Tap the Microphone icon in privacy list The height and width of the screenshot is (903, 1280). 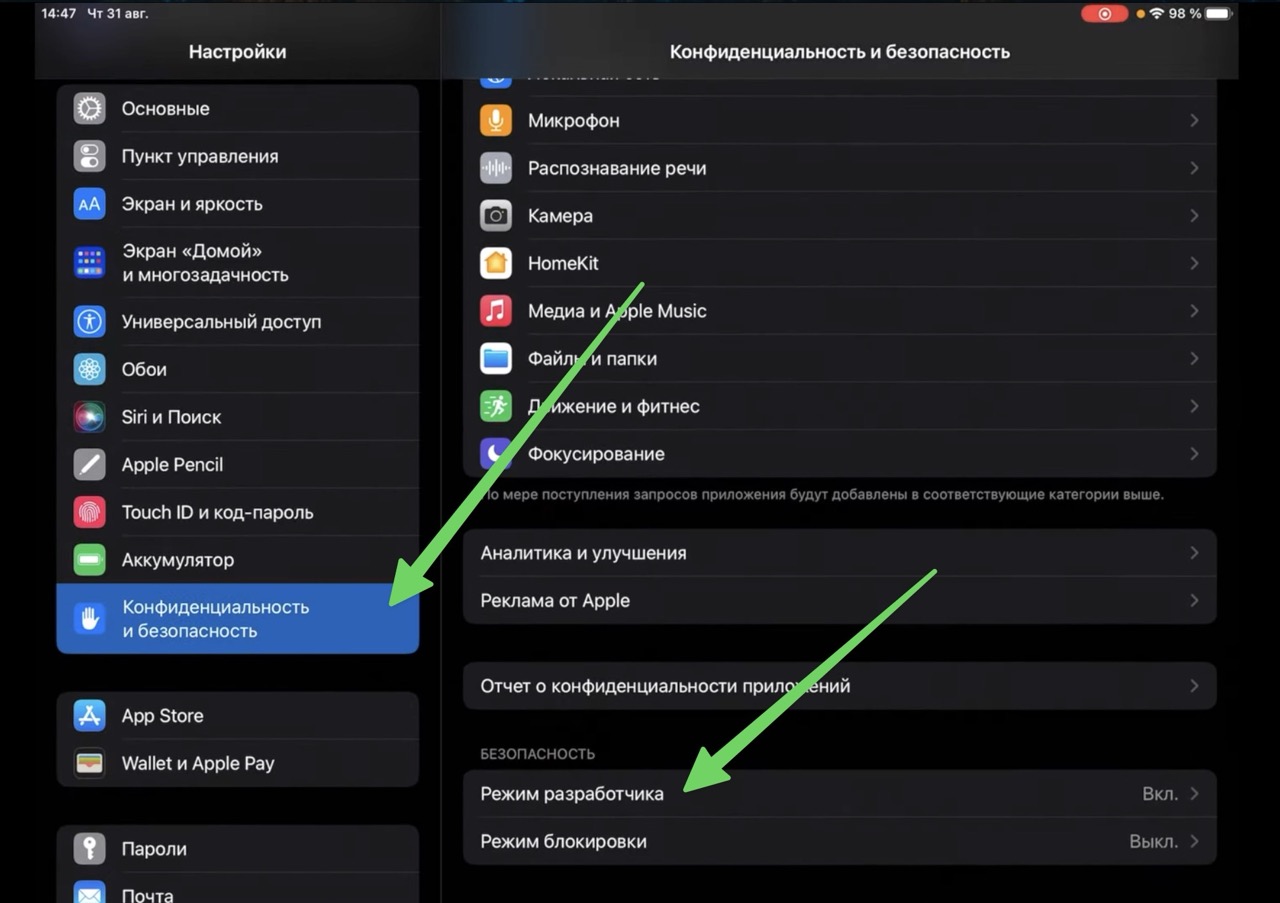(x=495, y=120)
